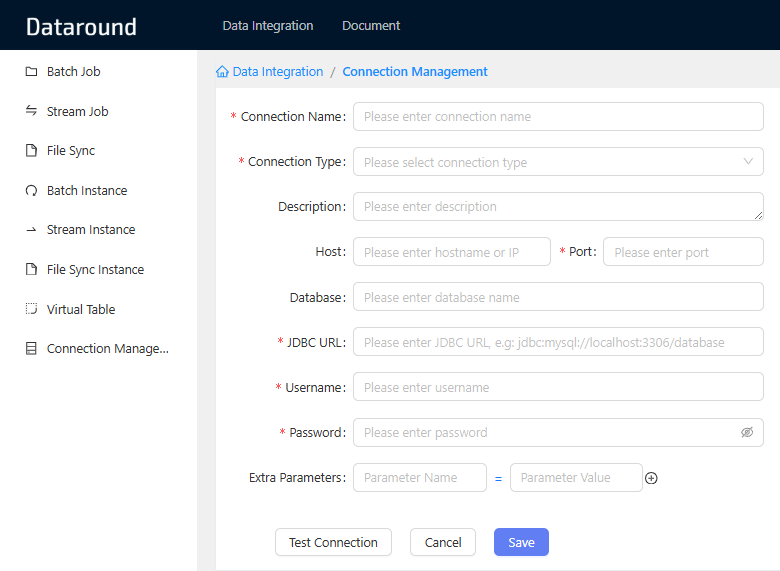Image resolution: width=780 pixels, height=571 pixels.
Task: Go to Data Integration breadcrumb link
Action: (277, 72)
